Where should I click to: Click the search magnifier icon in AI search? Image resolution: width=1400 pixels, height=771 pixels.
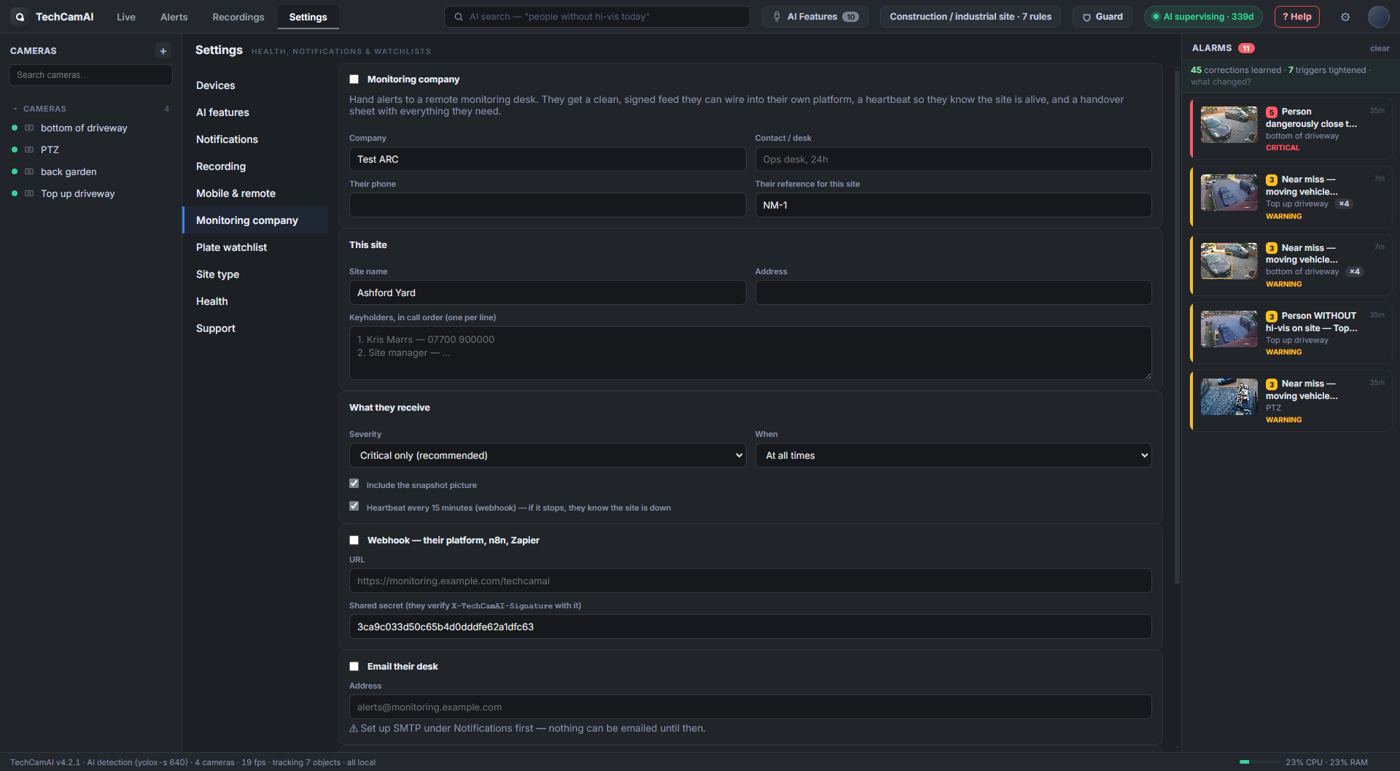(x=459, y=17)
